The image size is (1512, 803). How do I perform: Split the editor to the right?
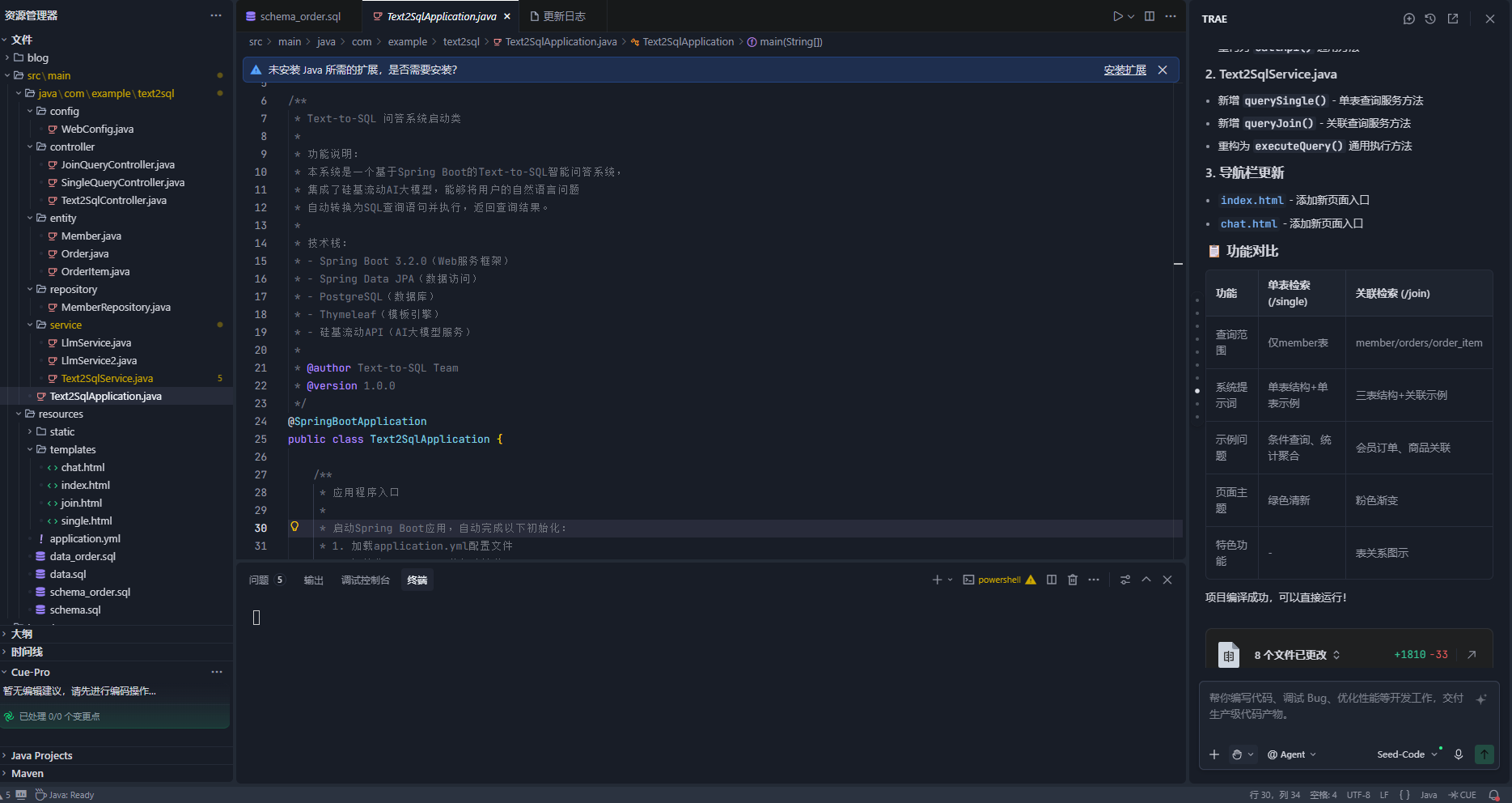(x=1150, y=16)
